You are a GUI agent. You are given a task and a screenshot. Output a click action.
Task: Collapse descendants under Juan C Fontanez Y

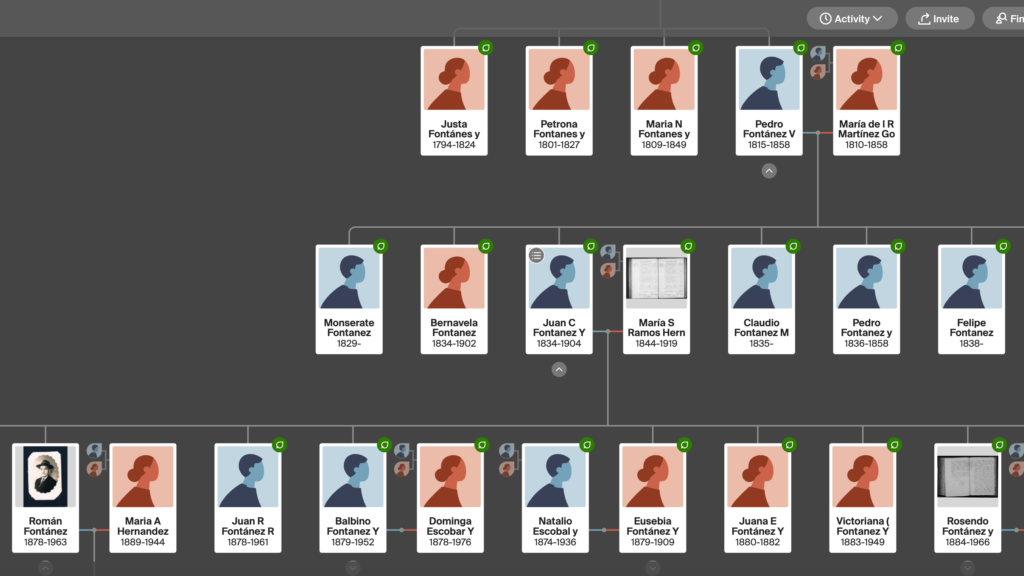click(559, 370)
